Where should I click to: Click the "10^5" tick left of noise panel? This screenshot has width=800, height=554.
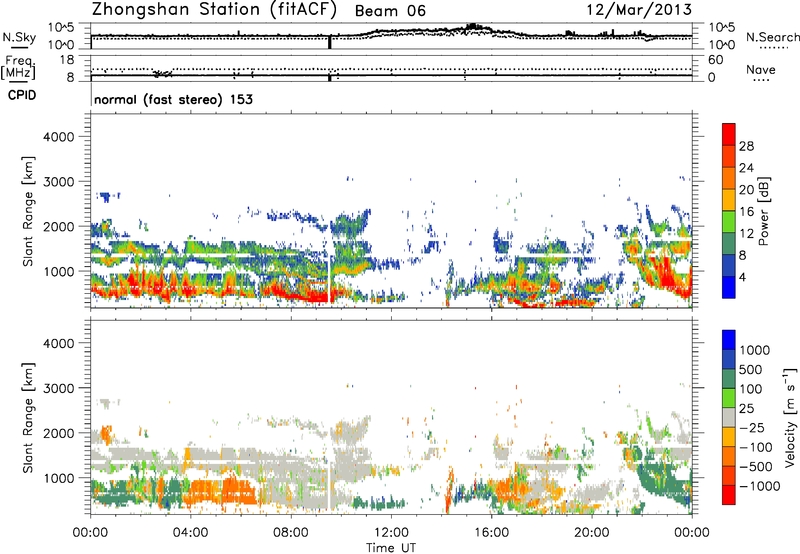(x=61, y=28)
